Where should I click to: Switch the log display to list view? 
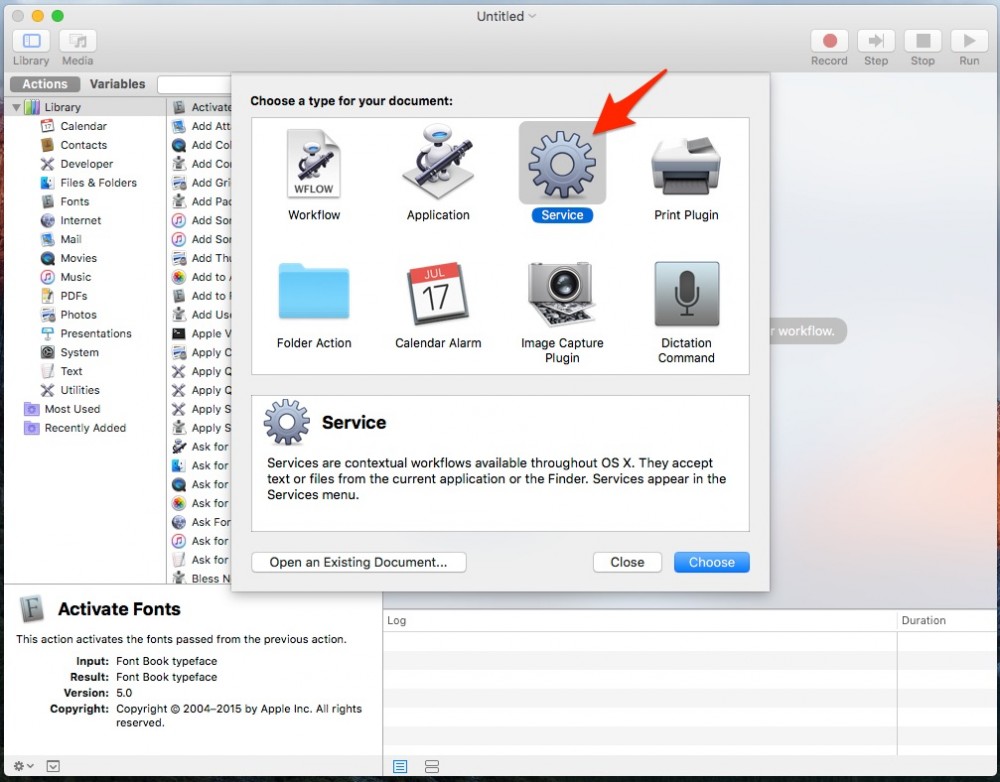pyautogui.click(x=400, y=766)
